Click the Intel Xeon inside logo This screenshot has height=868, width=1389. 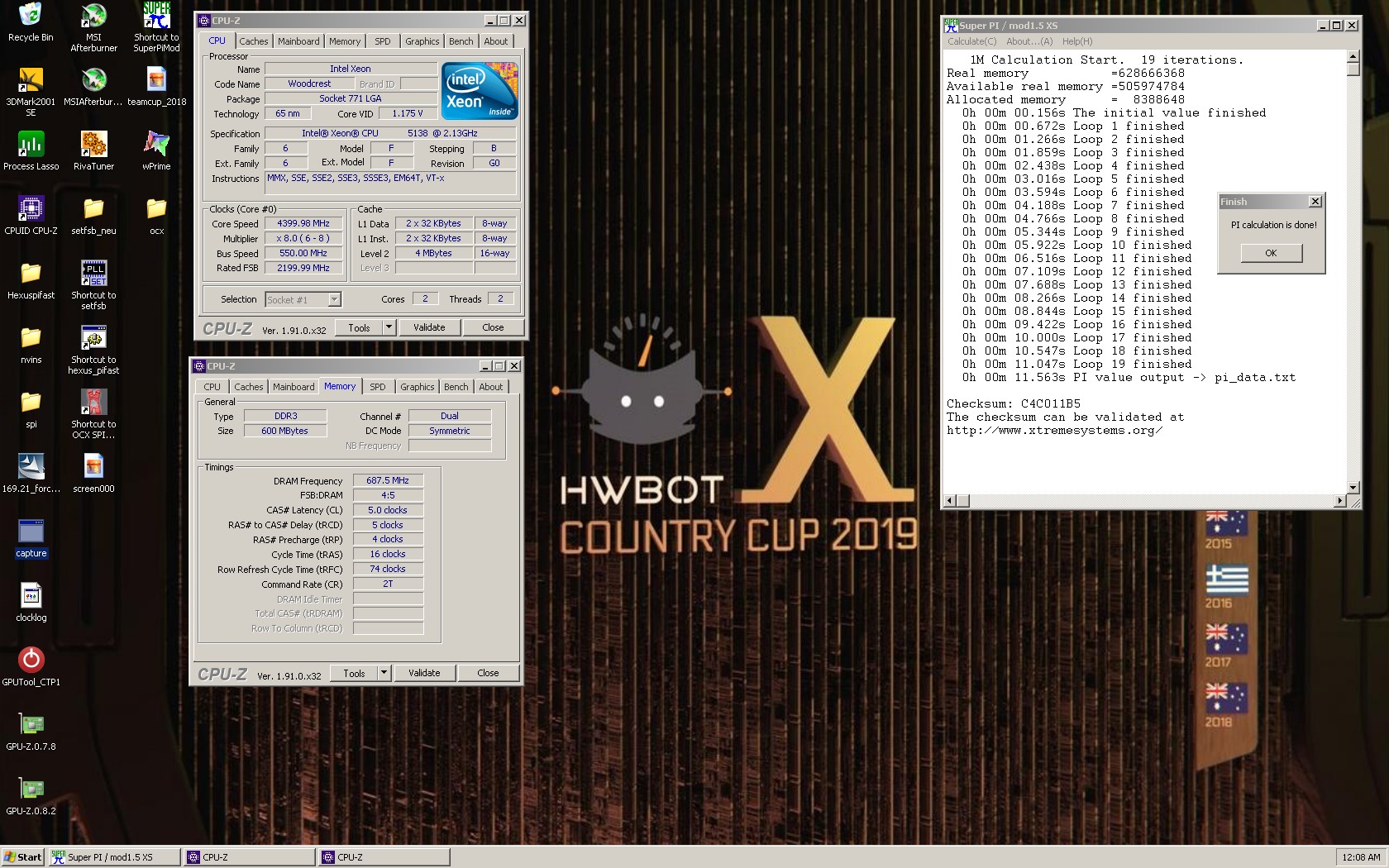point(480,90)
